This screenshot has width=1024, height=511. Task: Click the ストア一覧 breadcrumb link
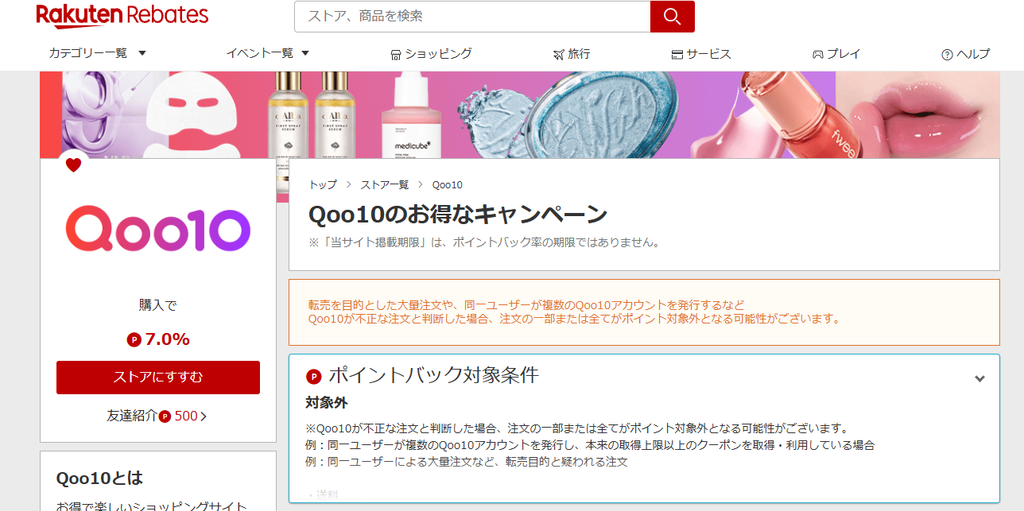click(385, 185)
